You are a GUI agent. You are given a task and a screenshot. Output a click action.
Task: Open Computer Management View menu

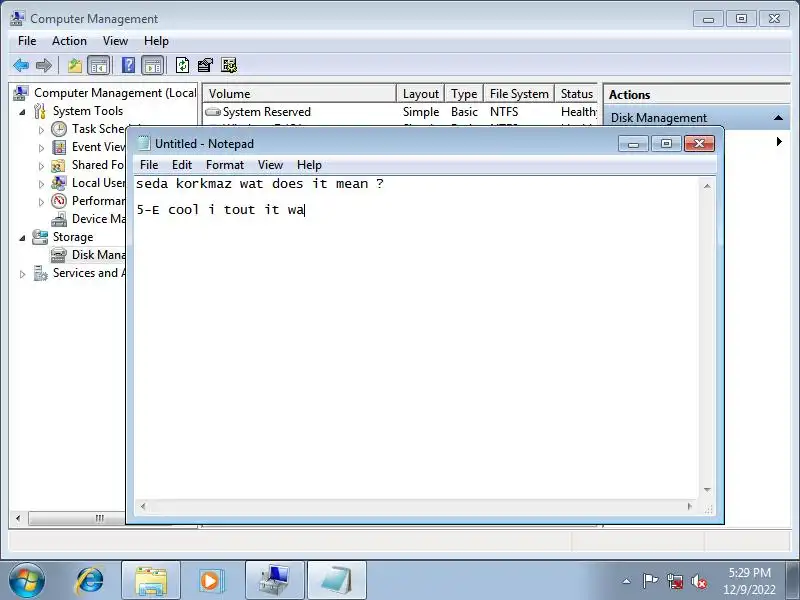tap(115, 41)
